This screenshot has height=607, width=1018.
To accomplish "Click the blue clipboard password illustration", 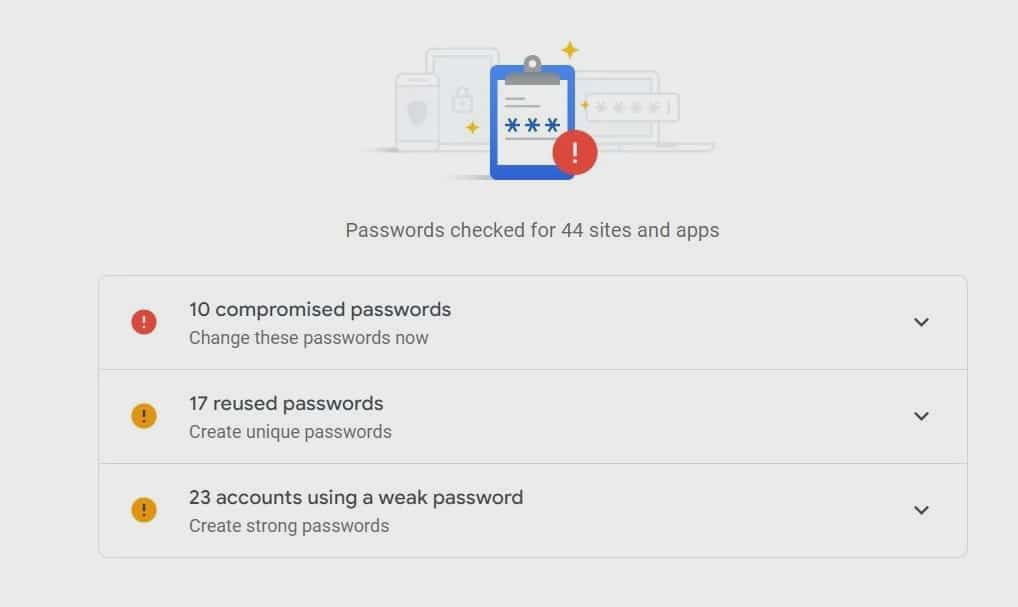I will click(532, 119).
